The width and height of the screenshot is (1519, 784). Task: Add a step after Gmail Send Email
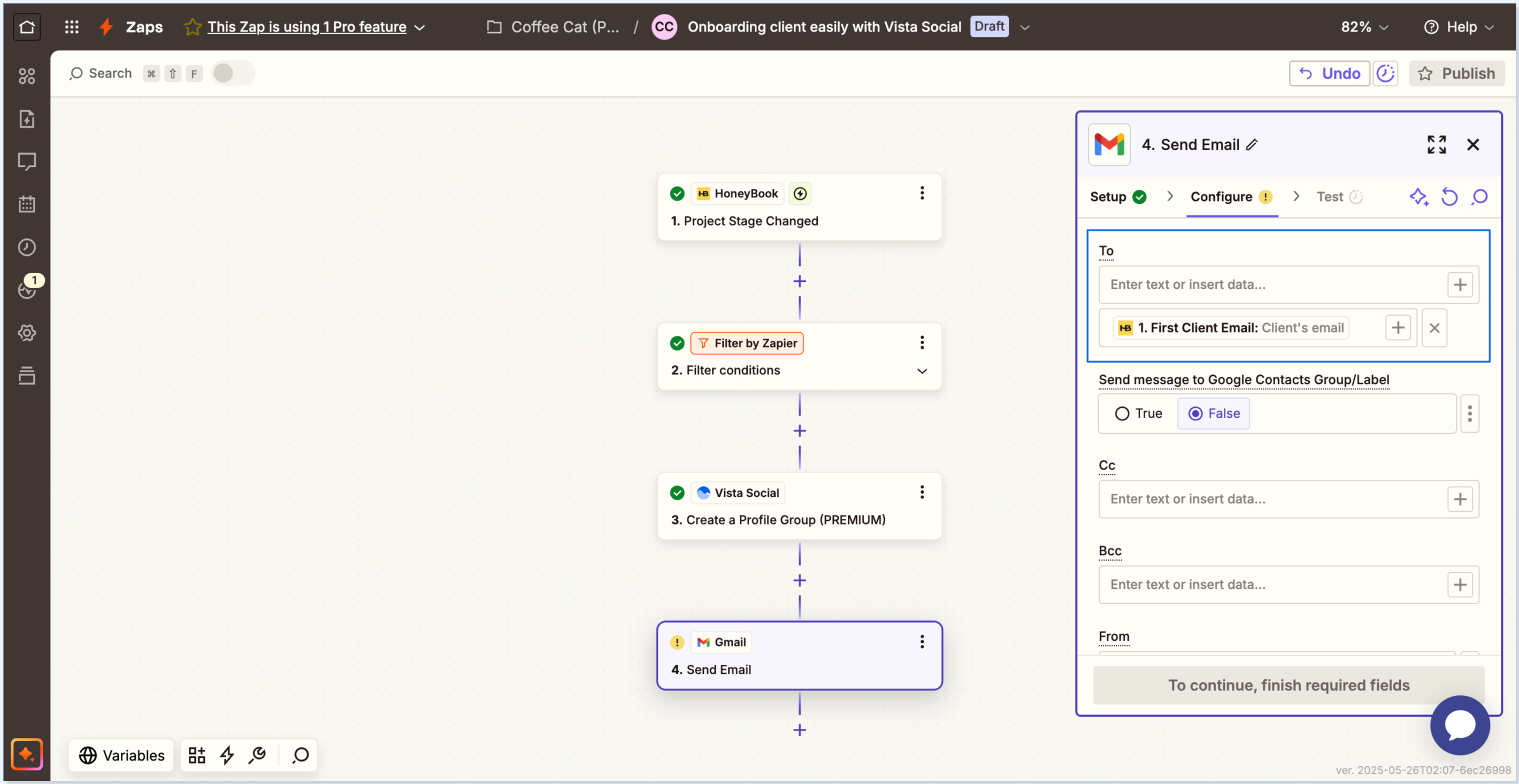[x=799, y=731]
